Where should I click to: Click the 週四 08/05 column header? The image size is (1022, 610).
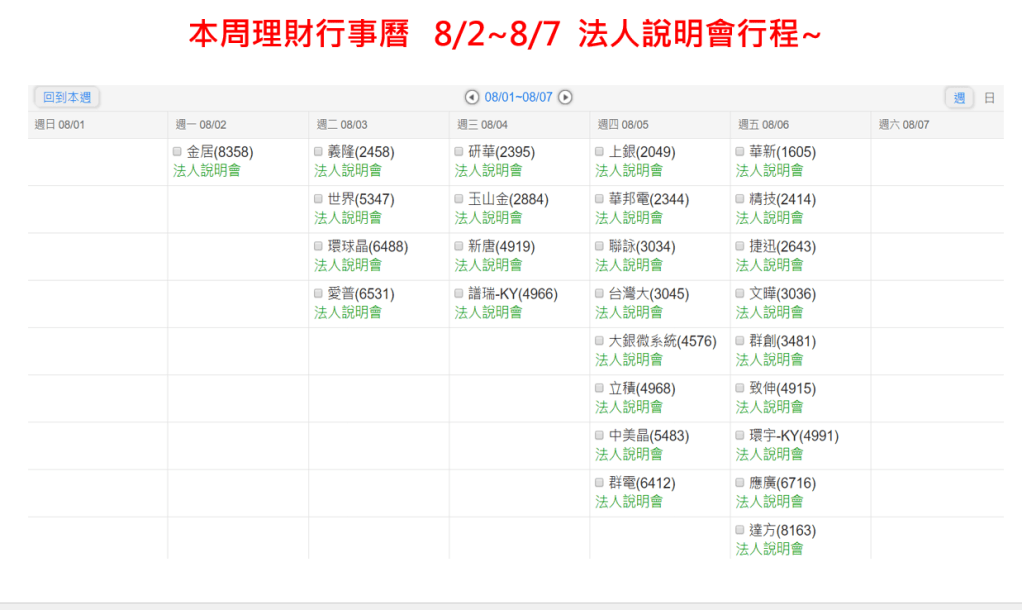(623, 125)
